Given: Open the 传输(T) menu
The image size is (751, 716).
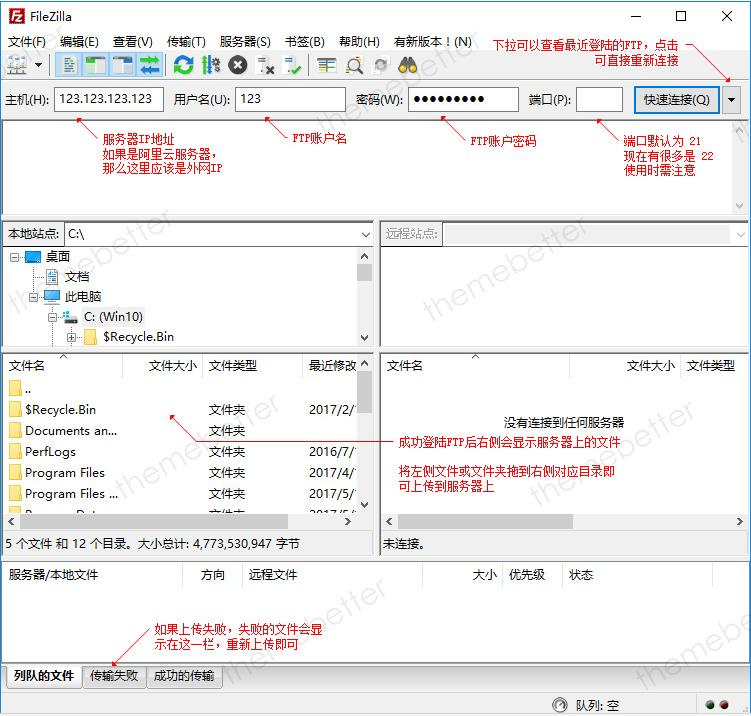Looking at the screenshot, I should pos(186,42).
